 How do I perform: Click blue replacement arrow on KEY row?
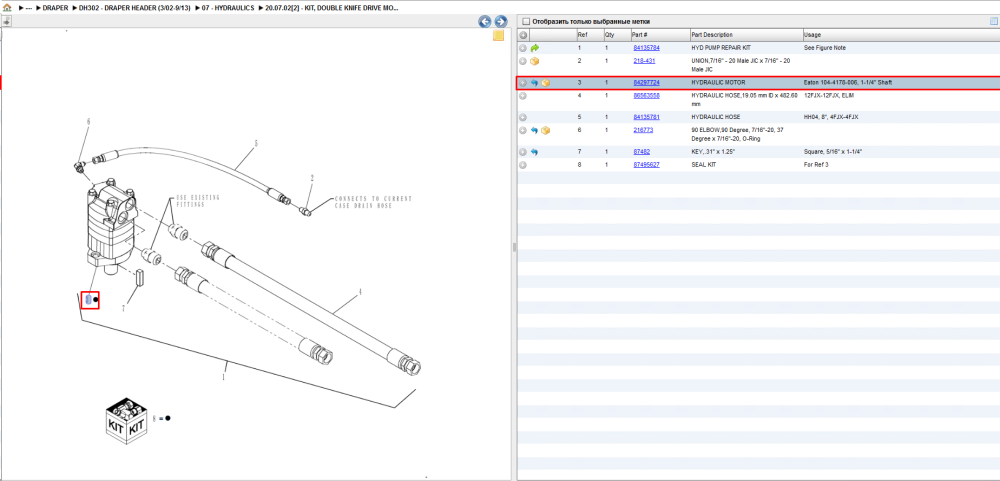pos(534,152)
